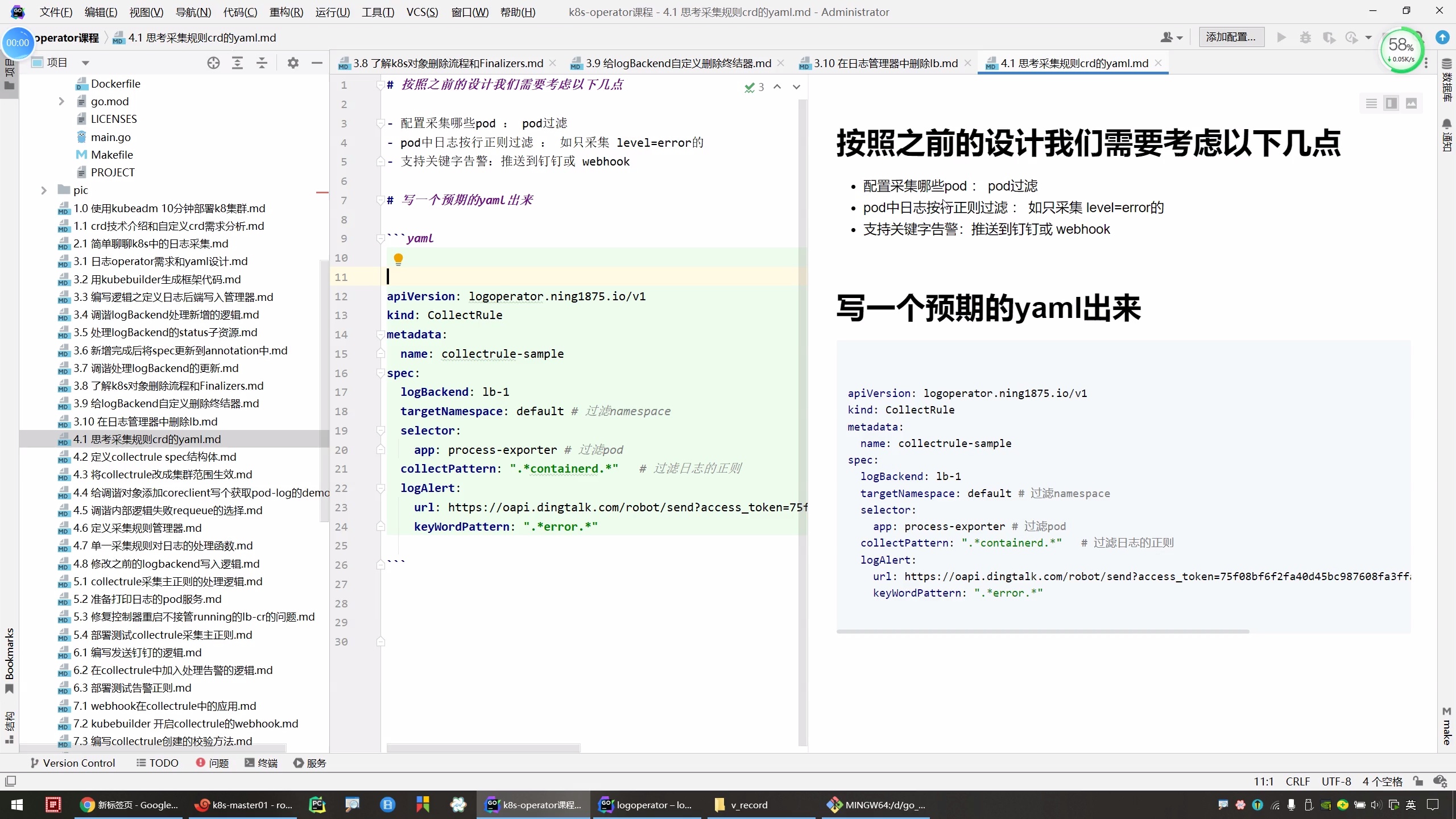Open the Version Control panel
Viewport: 1456px width, 819px height.
(72, 762)
